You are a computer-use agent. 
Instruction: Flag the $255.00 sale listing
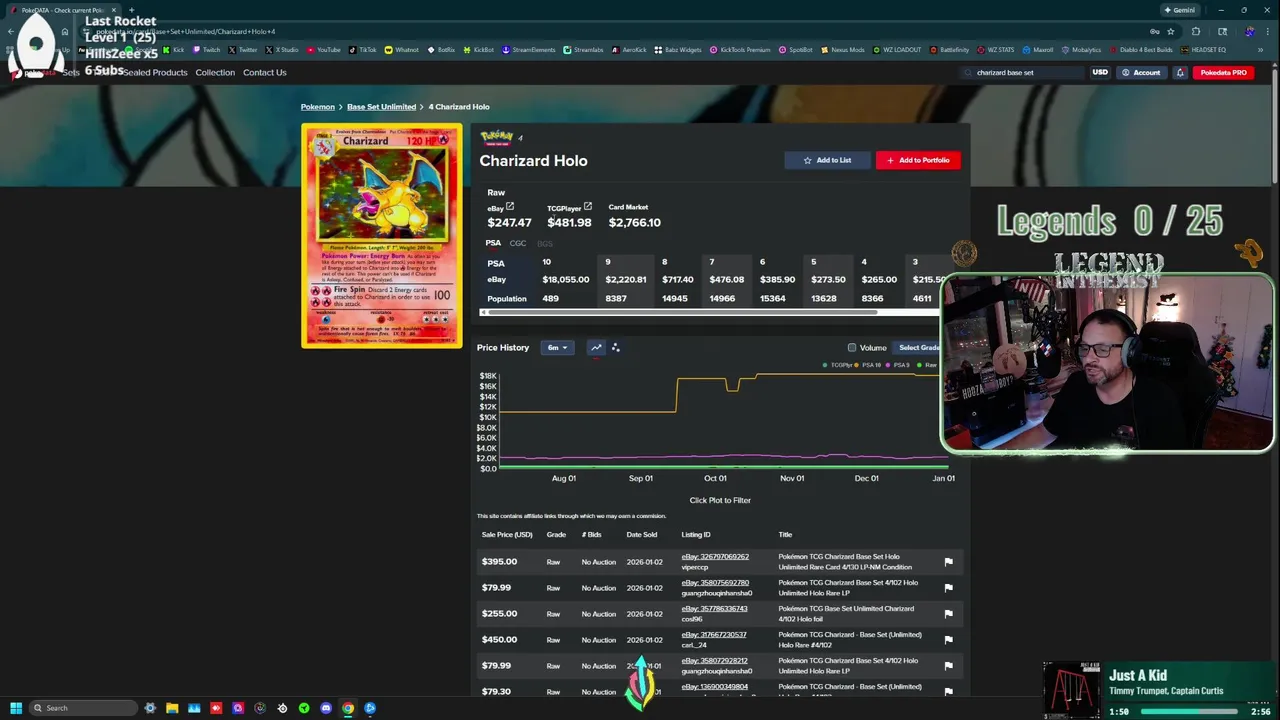[948, 614]
